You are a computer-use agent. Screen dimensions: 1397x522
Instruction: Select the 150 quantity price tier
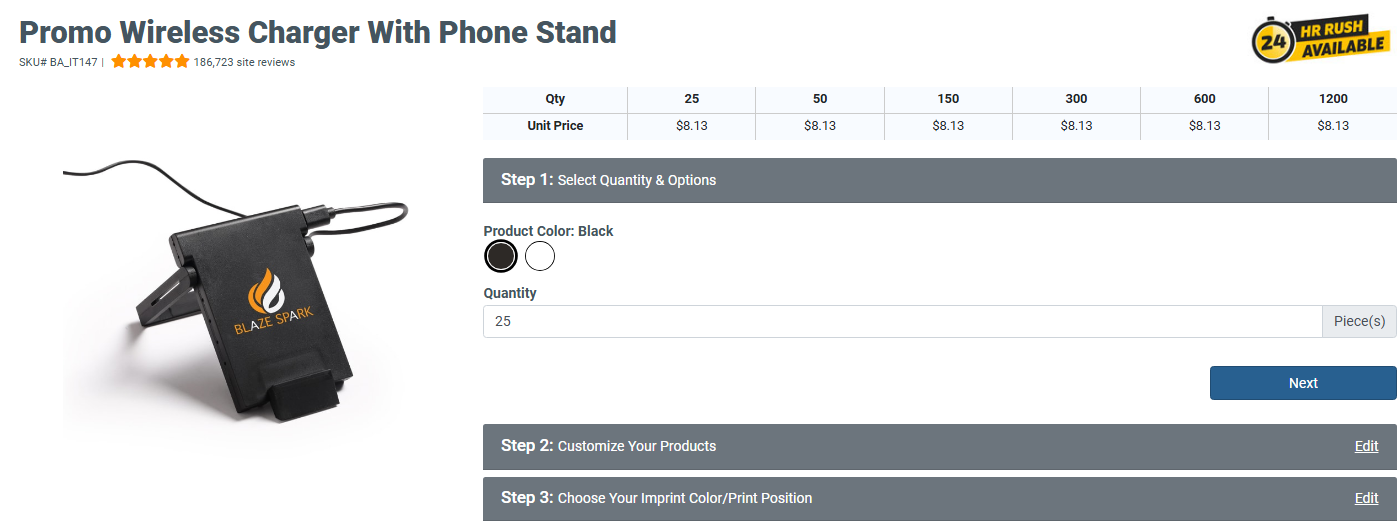click(948, 99)
